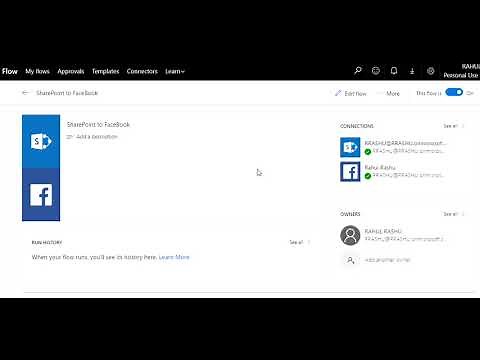Expand the Learn dropdown menu
This screenshot has height=360, width=480.
click(x=175, y=71)
